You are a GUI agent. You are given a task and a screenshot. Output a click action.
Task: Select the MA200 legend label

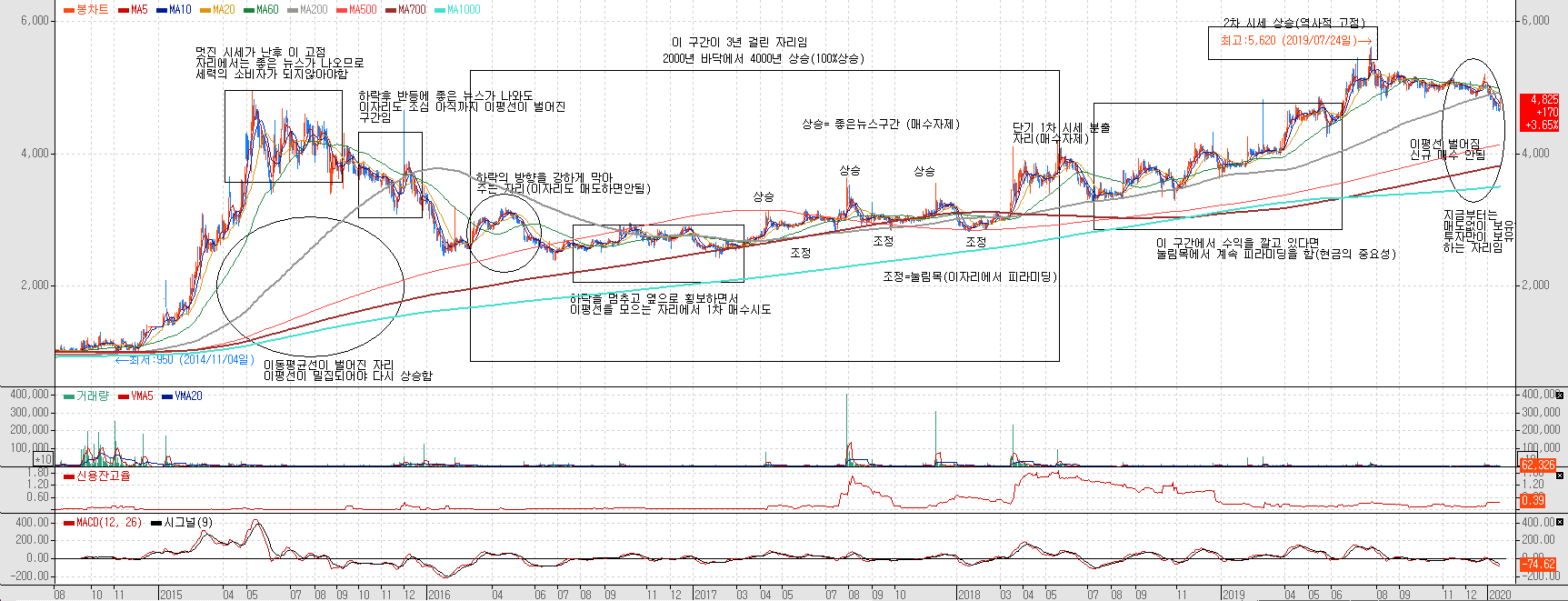308,9
